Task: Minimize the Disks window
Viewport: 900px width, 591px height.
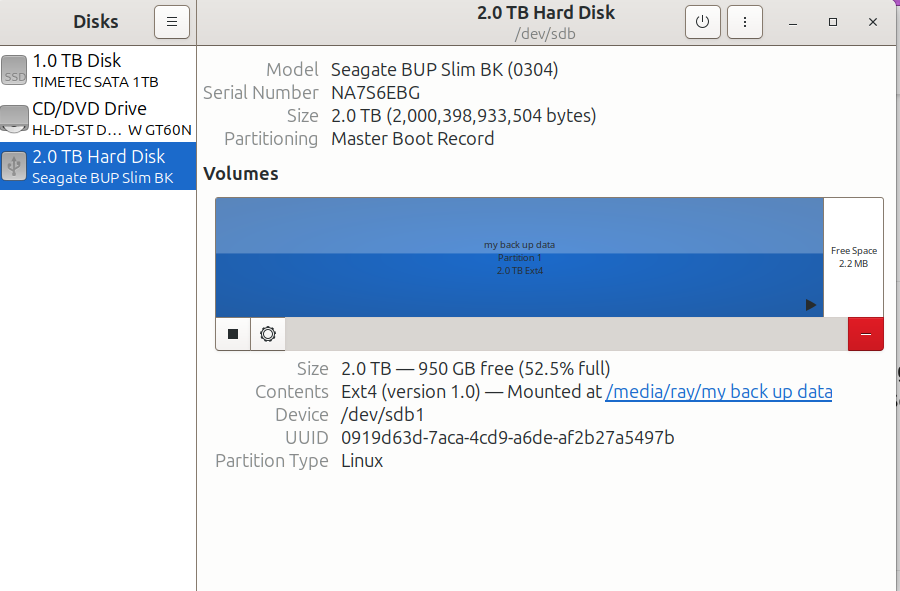Action: (793, 22)
